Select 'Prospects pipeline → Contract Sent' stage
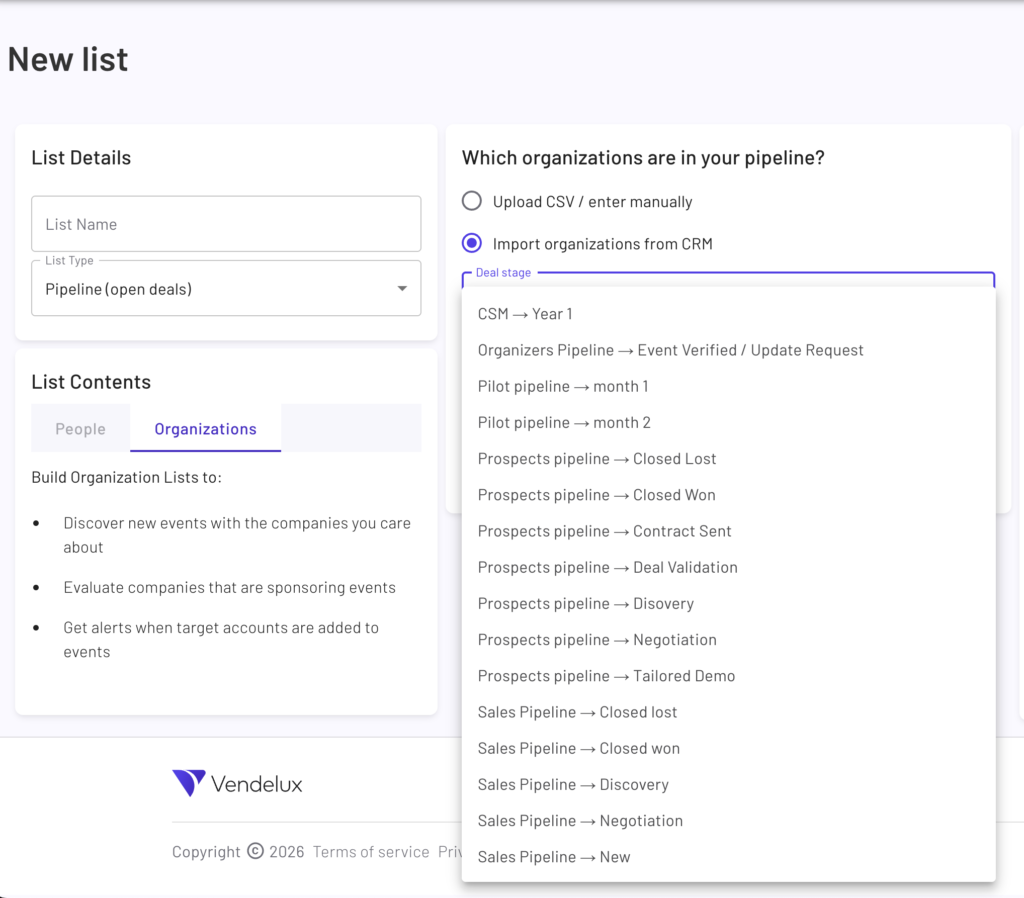This screenshot has height=898, width=1024. 604,530
